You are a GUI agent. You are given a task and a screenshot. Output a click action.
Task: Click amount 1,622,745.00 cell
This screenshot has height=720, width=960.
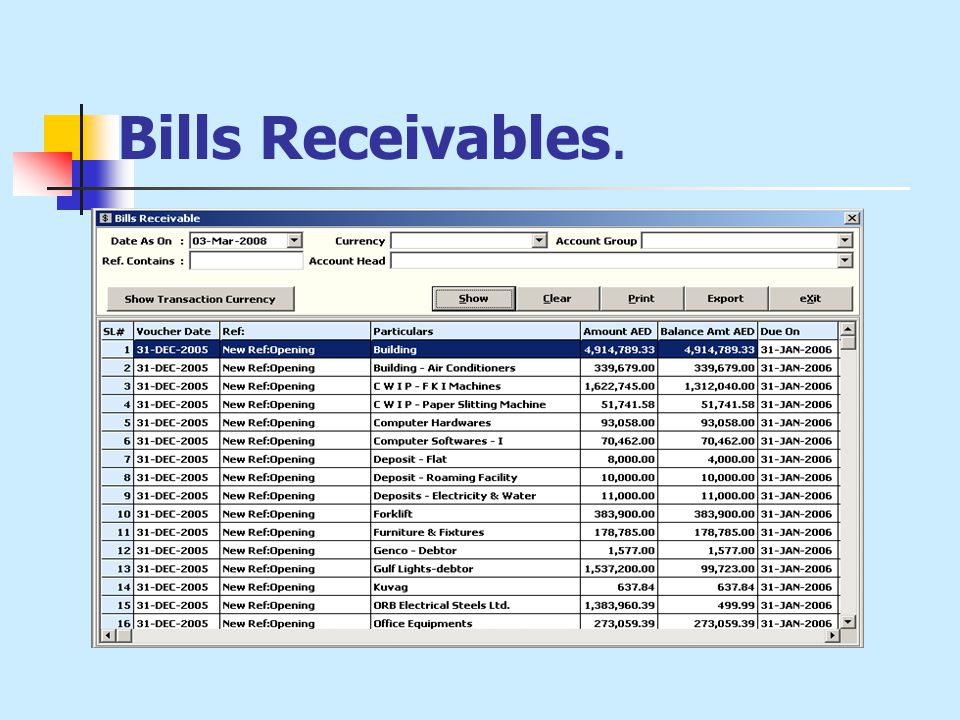point(618,386)
